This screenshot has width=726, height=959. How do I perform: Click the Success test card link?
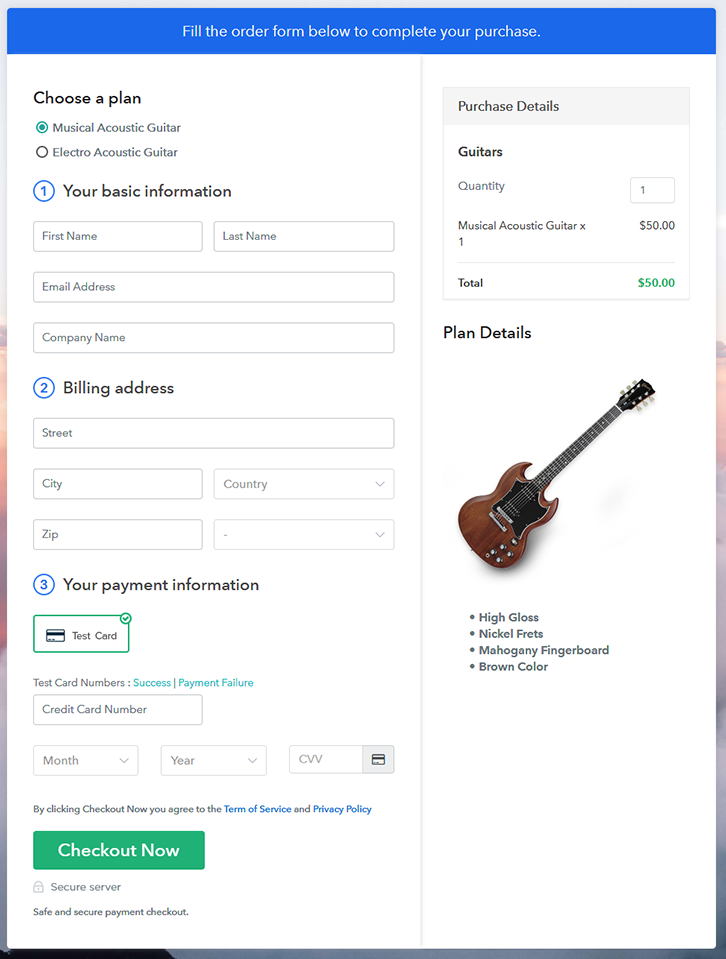[152, 683]
